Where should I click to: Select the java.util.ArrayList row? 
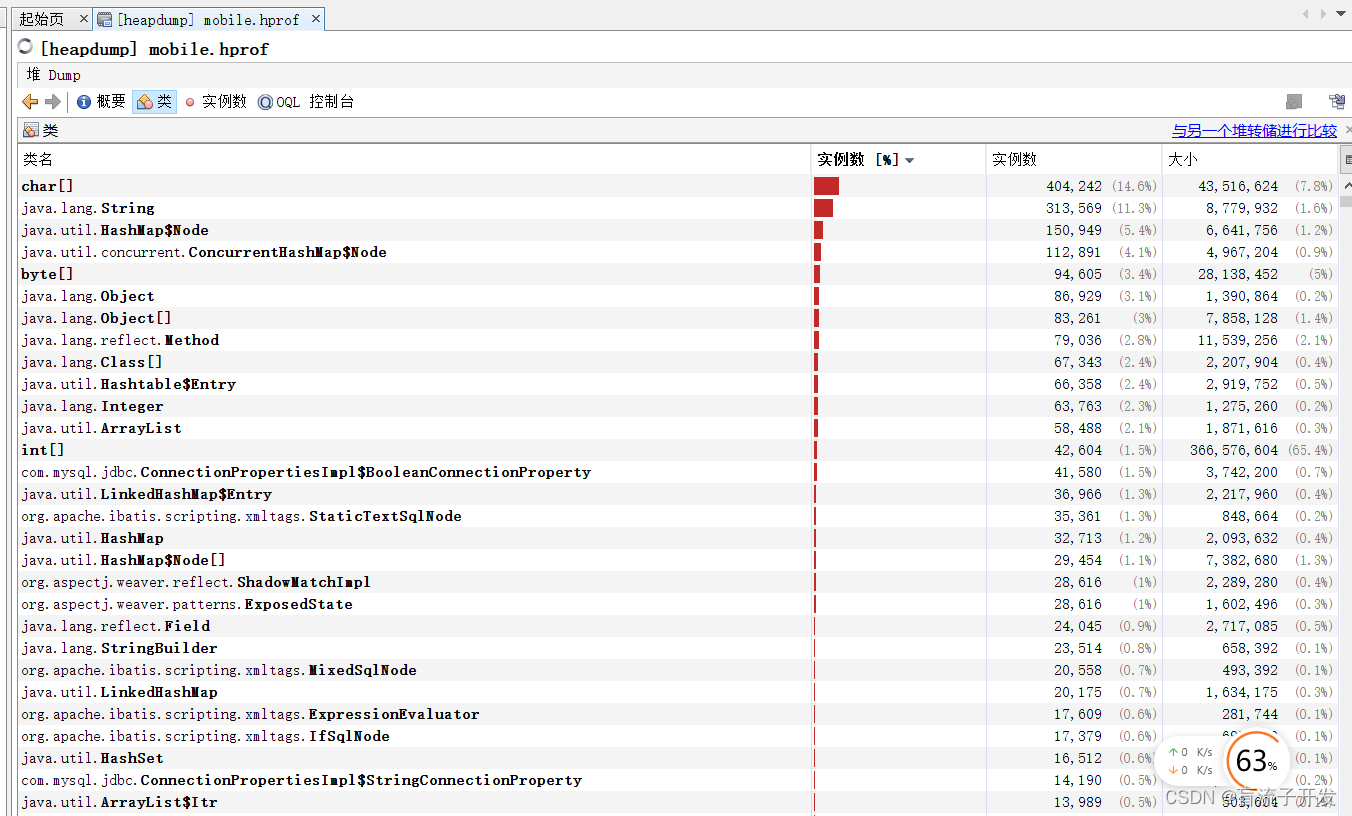pyautogui.click(x=677, y=428)
